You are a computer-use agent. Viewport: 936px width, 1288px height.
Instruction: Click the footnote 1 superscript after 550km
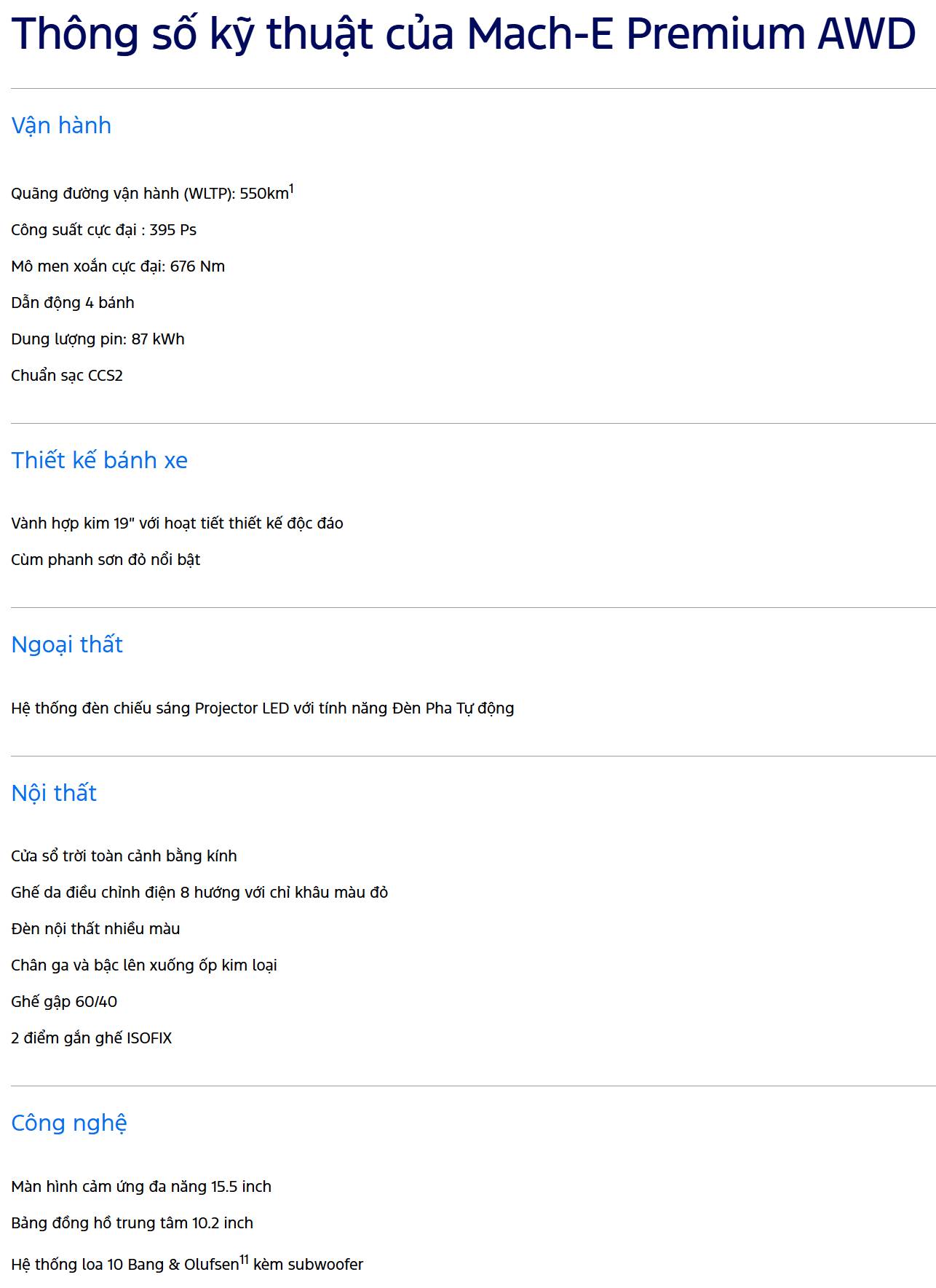click(x=291, y=189)
